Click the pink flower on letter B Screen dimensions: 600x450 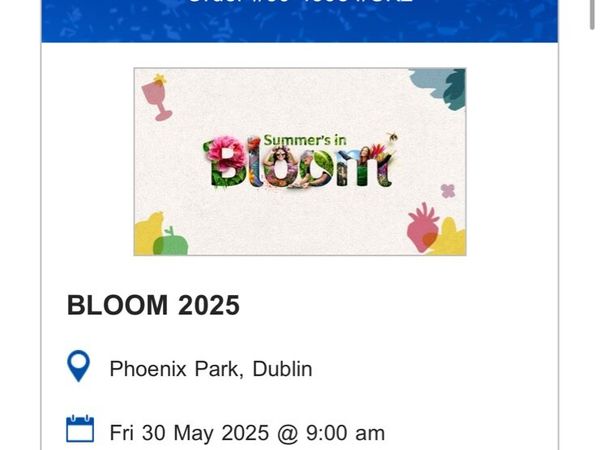226,153
